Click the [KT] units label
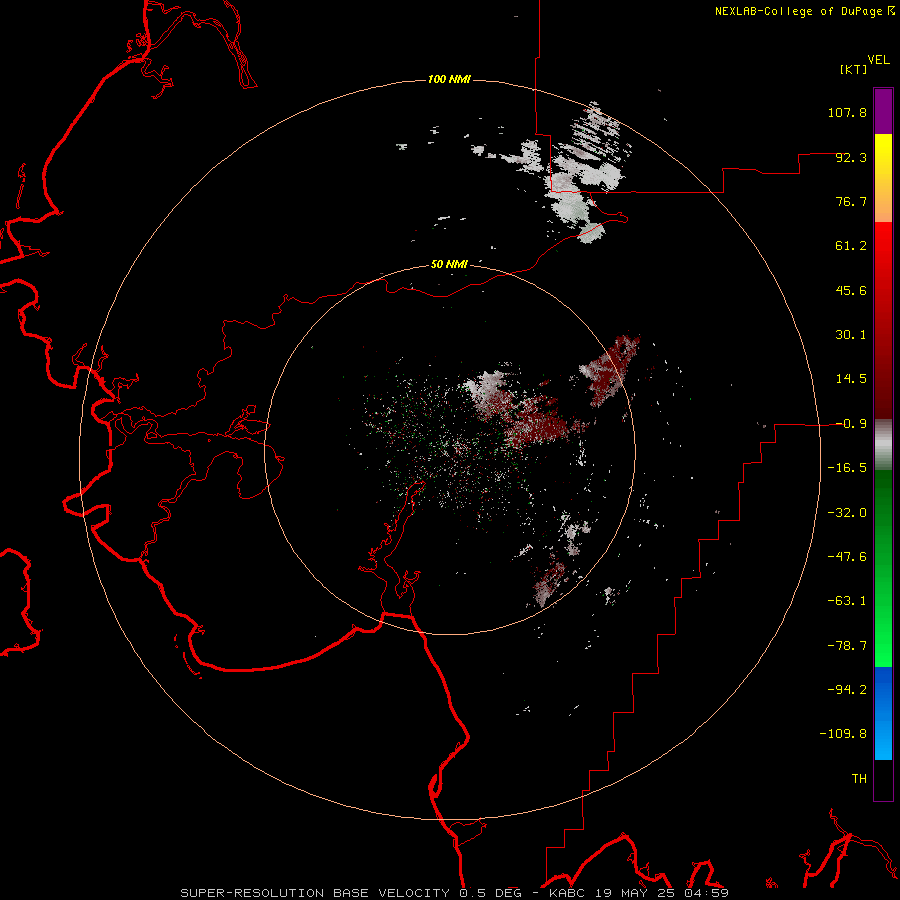This screenshot has width=900, height=900. [853, 69]
